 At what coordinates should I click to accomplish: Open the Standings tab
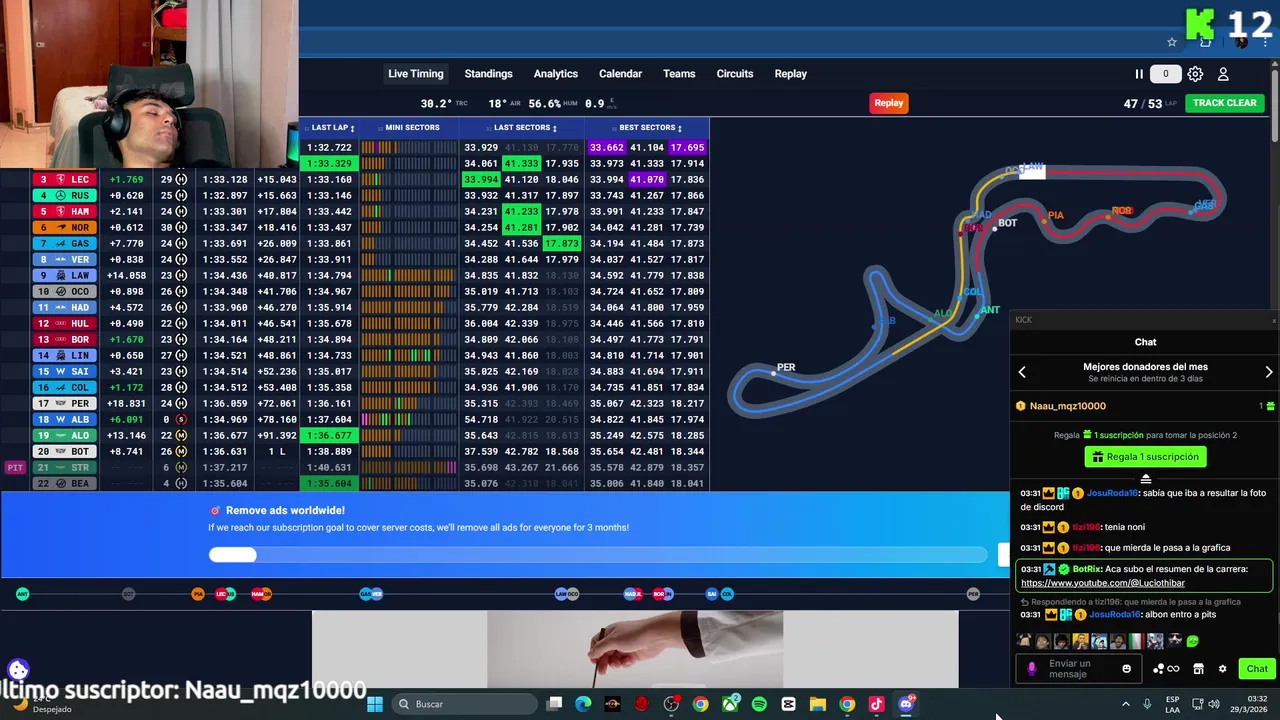point(488,74)
